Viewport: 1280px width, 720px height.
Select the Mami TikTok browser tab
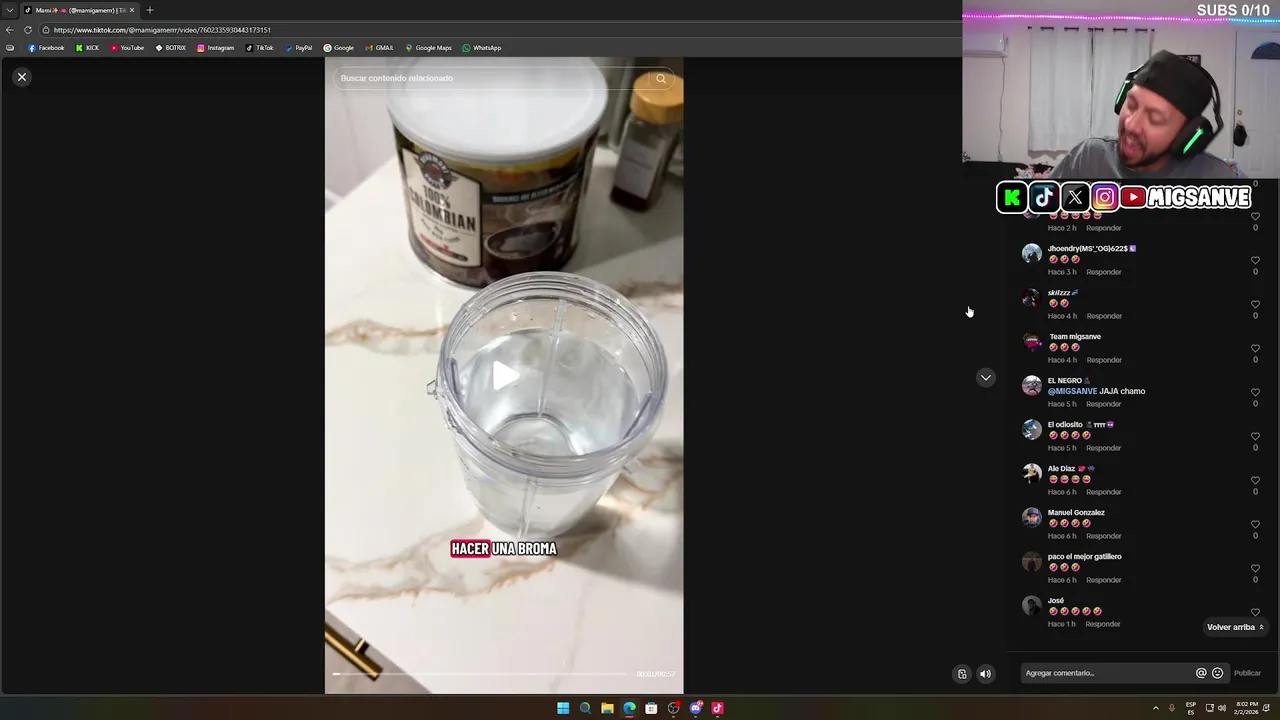coord(80,10)
